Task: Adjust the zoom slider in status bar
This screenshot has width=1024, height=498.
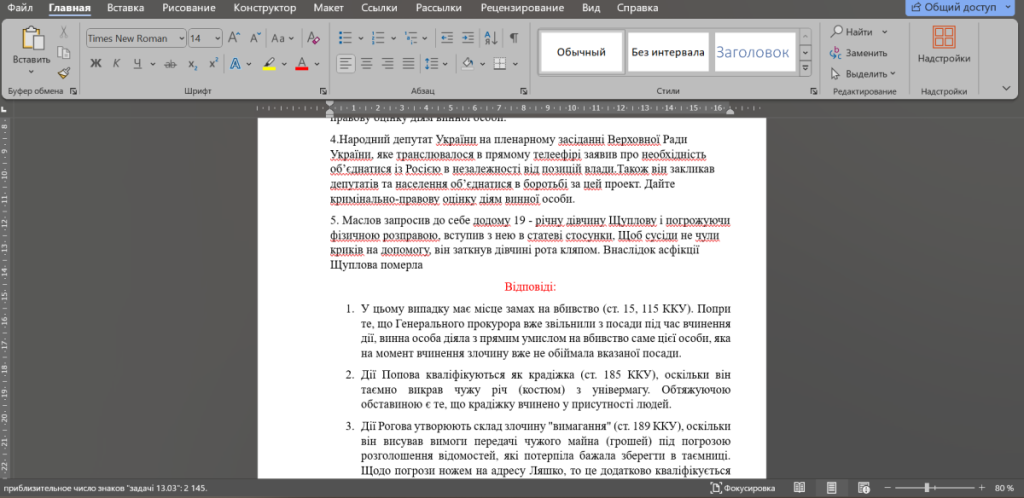Action: point(927,488)
